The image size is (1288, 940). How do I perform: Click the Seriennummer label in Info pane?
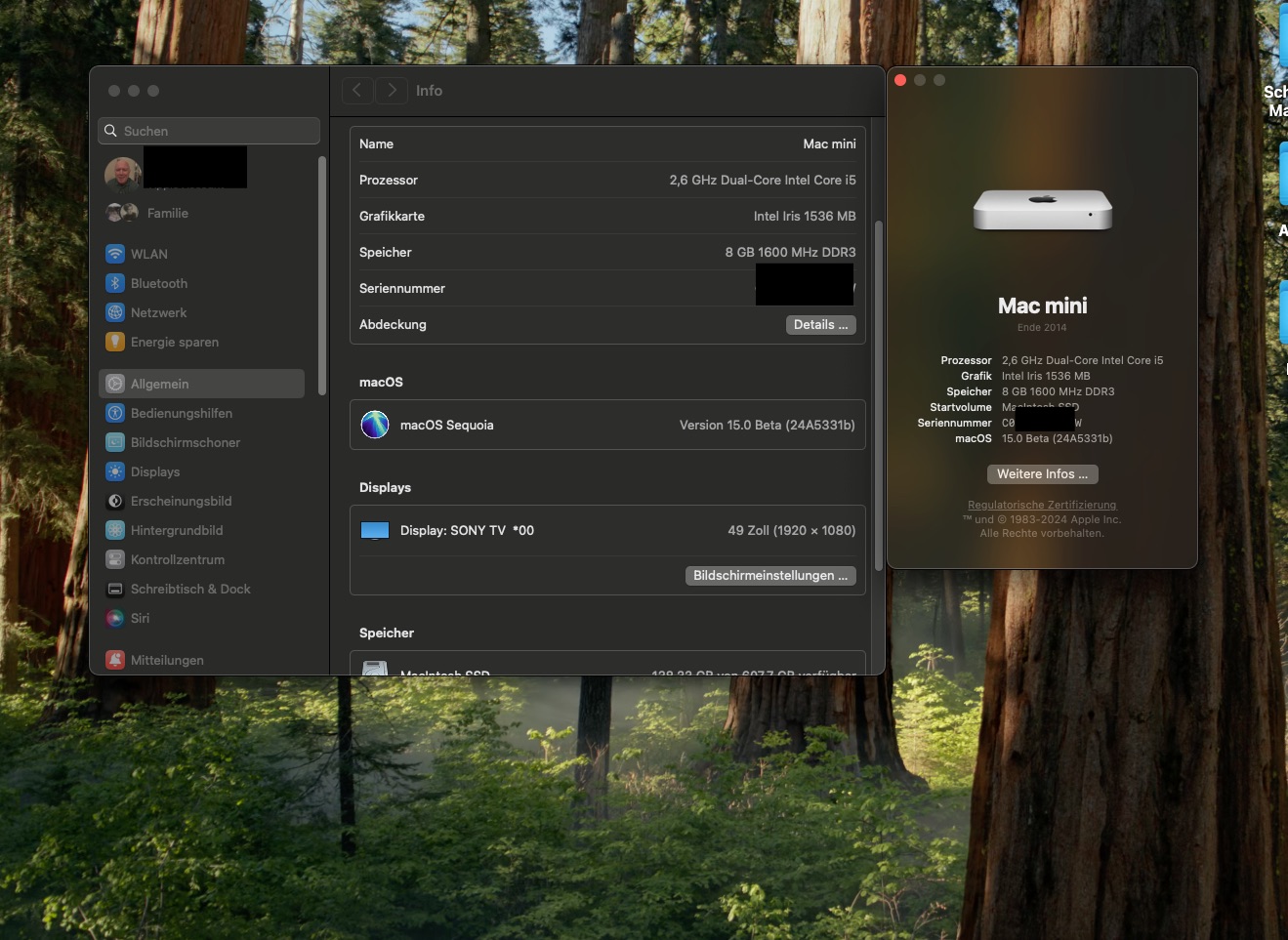point(402,288)
